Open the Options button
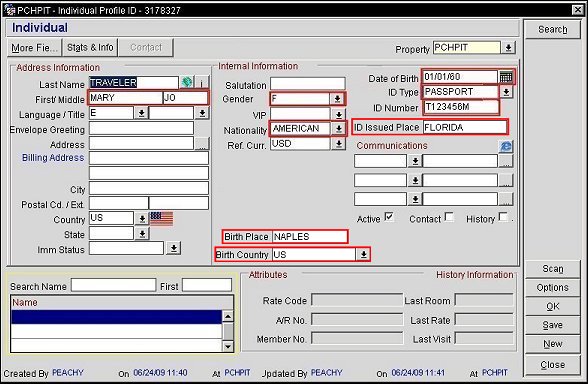This screenshot has height=384, width=588. 552,288
